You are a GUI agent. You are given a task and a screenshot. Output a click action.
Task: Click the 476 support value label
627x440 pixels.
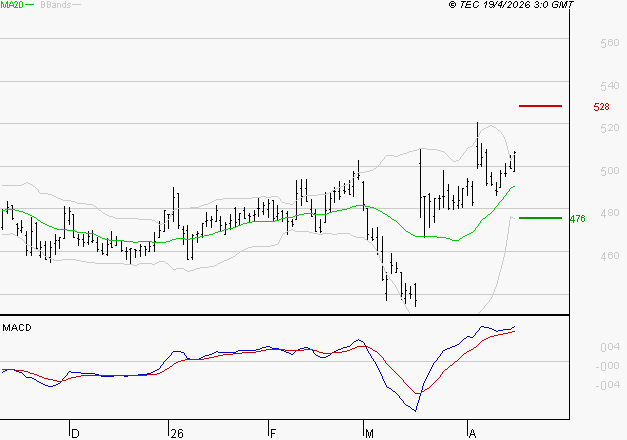coord(576,219)
